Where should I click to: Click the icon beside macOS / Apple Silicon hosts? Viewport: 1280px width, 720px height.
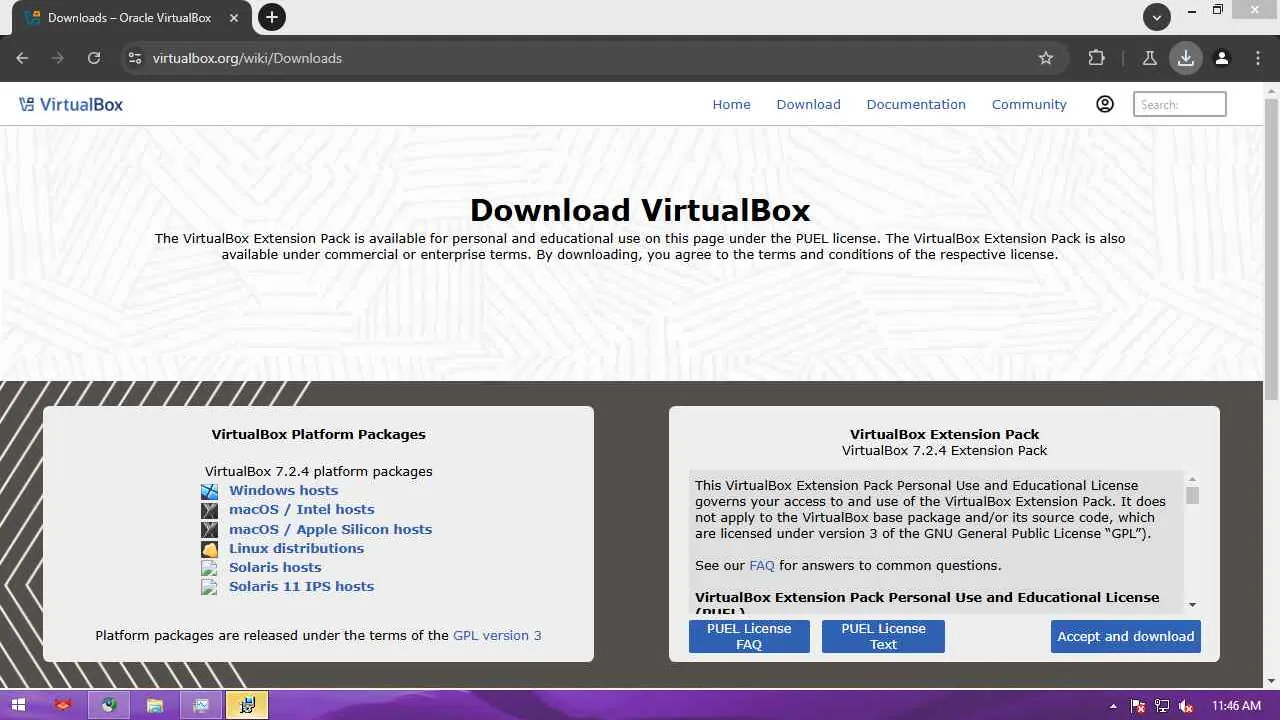click(x=209, y=530)
